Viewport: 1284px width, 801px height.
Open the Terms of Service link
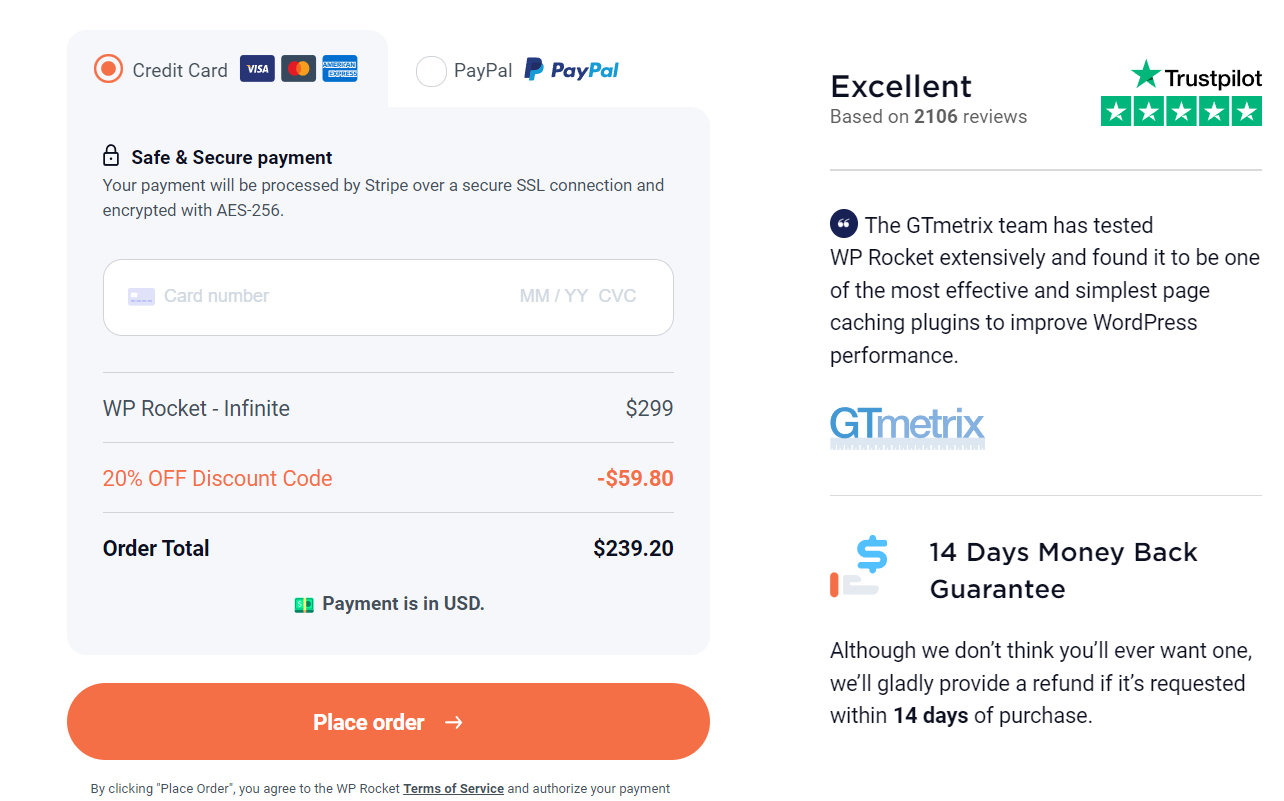point(453,788)
